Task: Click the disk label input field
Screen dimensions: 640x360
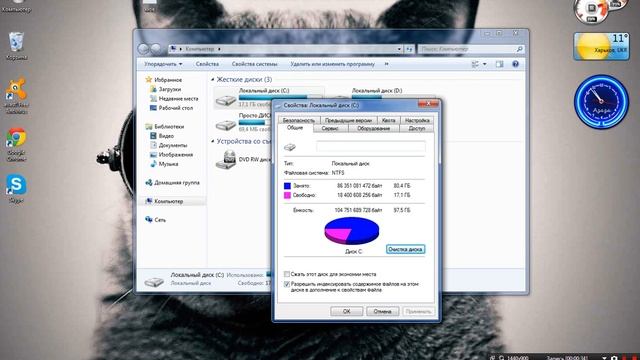Action: tap(371, 147)
